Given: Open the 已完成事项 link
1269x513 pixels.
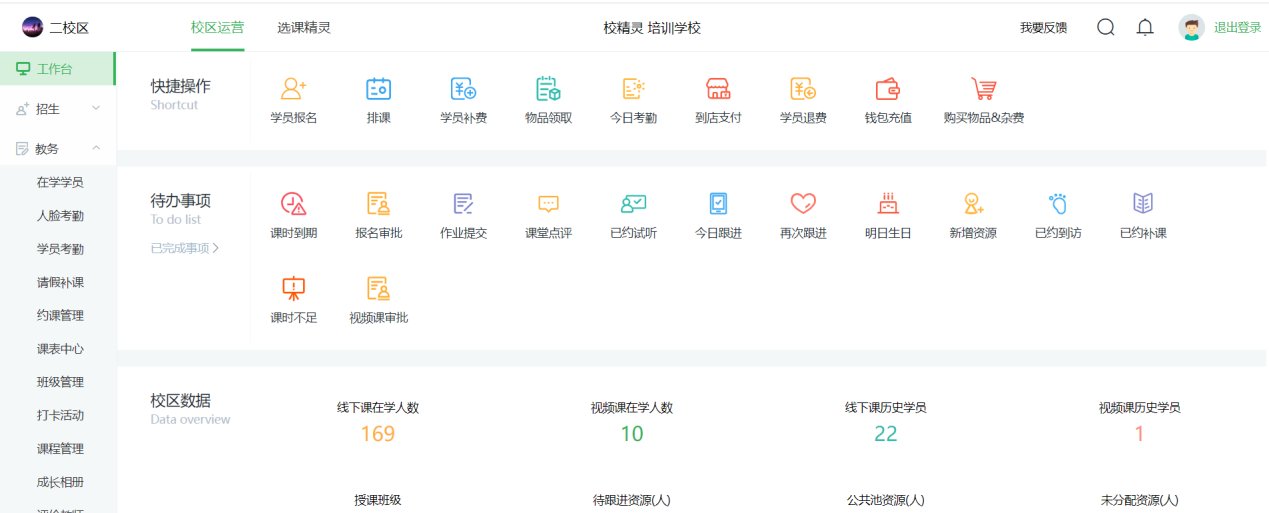Looking at the screenshot, I should pyautogui.click(x=185, y=248).
